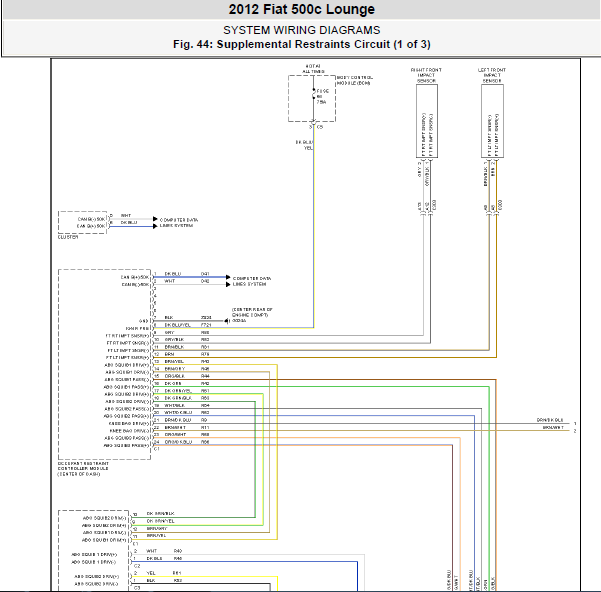Click the 'SYSTEM WIRING DIAGRAMS' heading

[x=302, y=30]
